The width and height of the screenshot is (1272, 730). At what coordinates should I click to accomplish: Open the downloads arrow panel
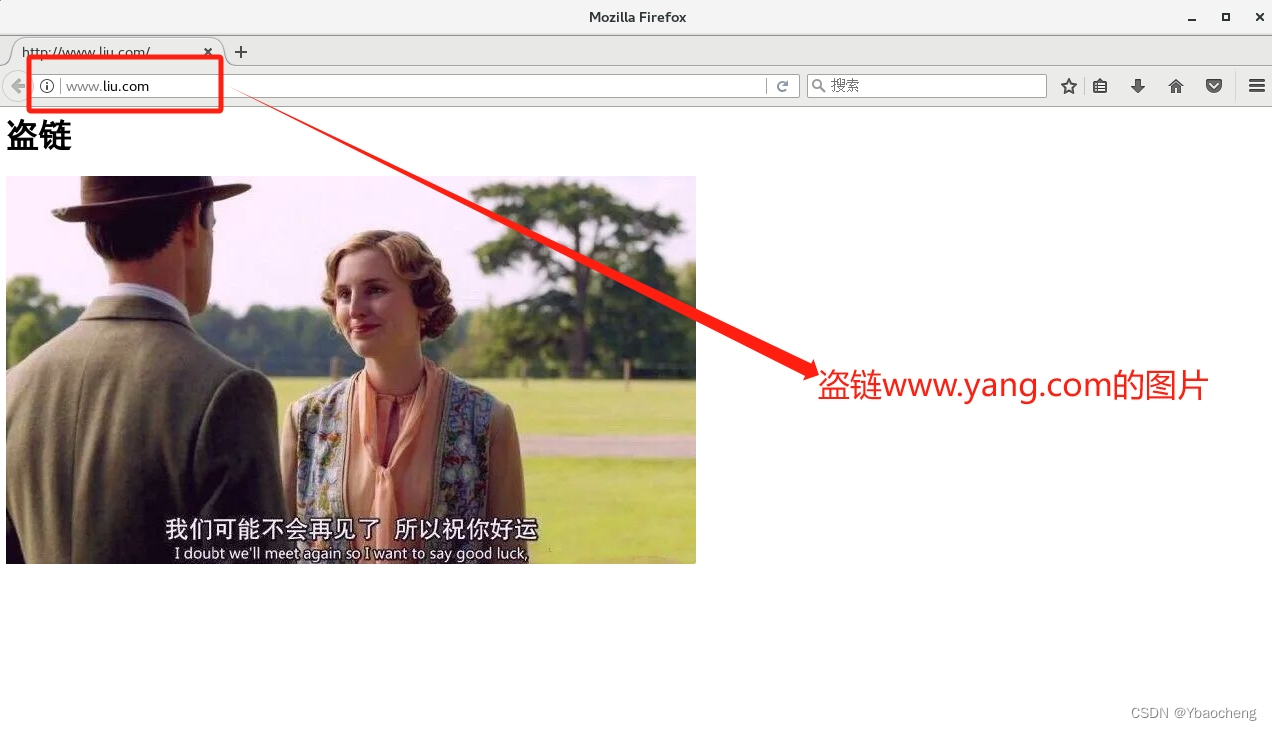[x=1138, y=86]
